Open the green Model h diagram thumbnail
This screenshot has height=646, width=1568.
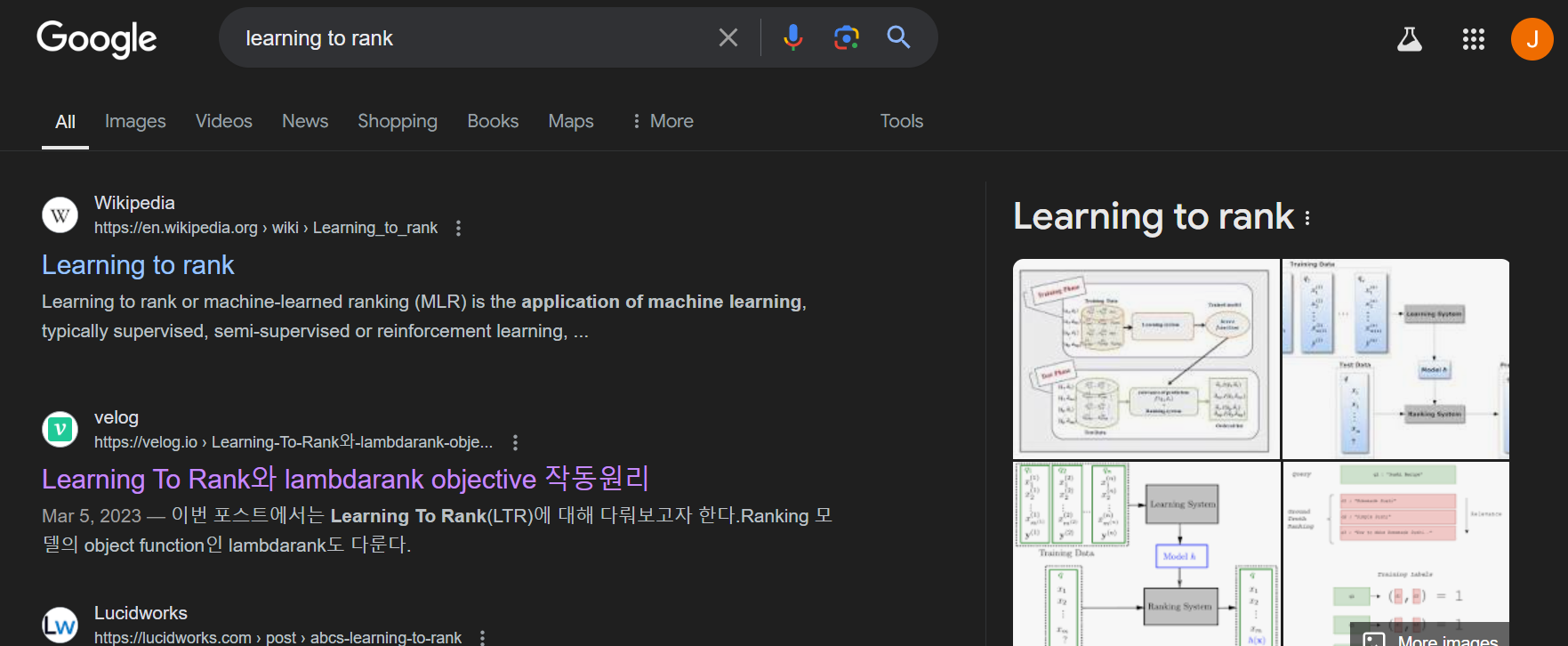click(x=1146, y=553)
